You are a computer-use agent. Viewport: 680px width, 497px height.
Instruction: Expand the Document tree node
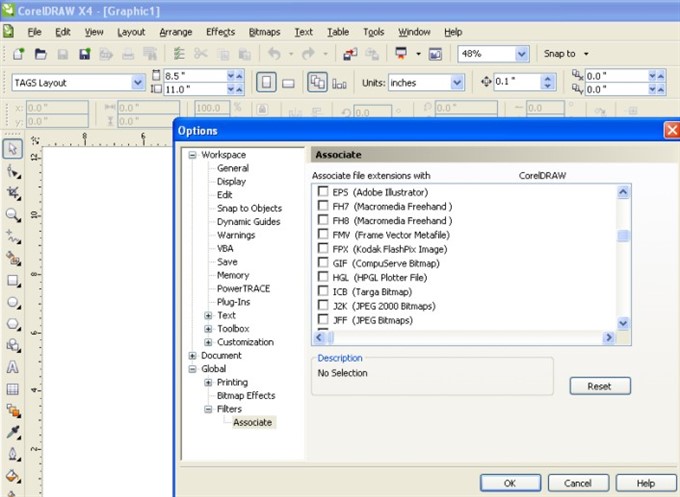click(x=192, y=356)
